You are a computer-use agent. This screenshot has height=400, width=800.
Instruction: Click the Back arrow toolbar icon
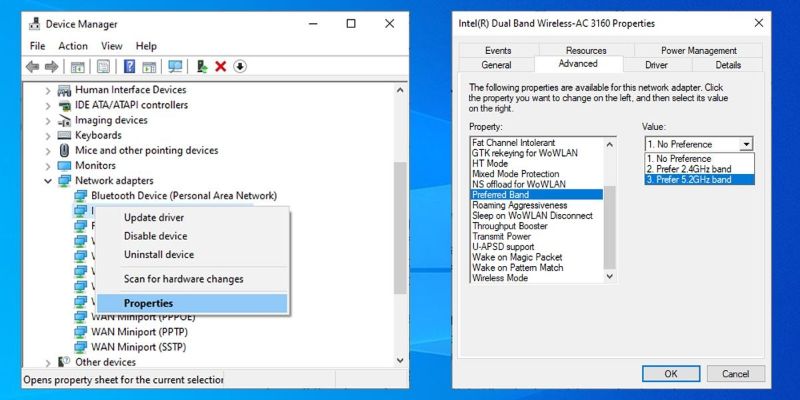32,67
